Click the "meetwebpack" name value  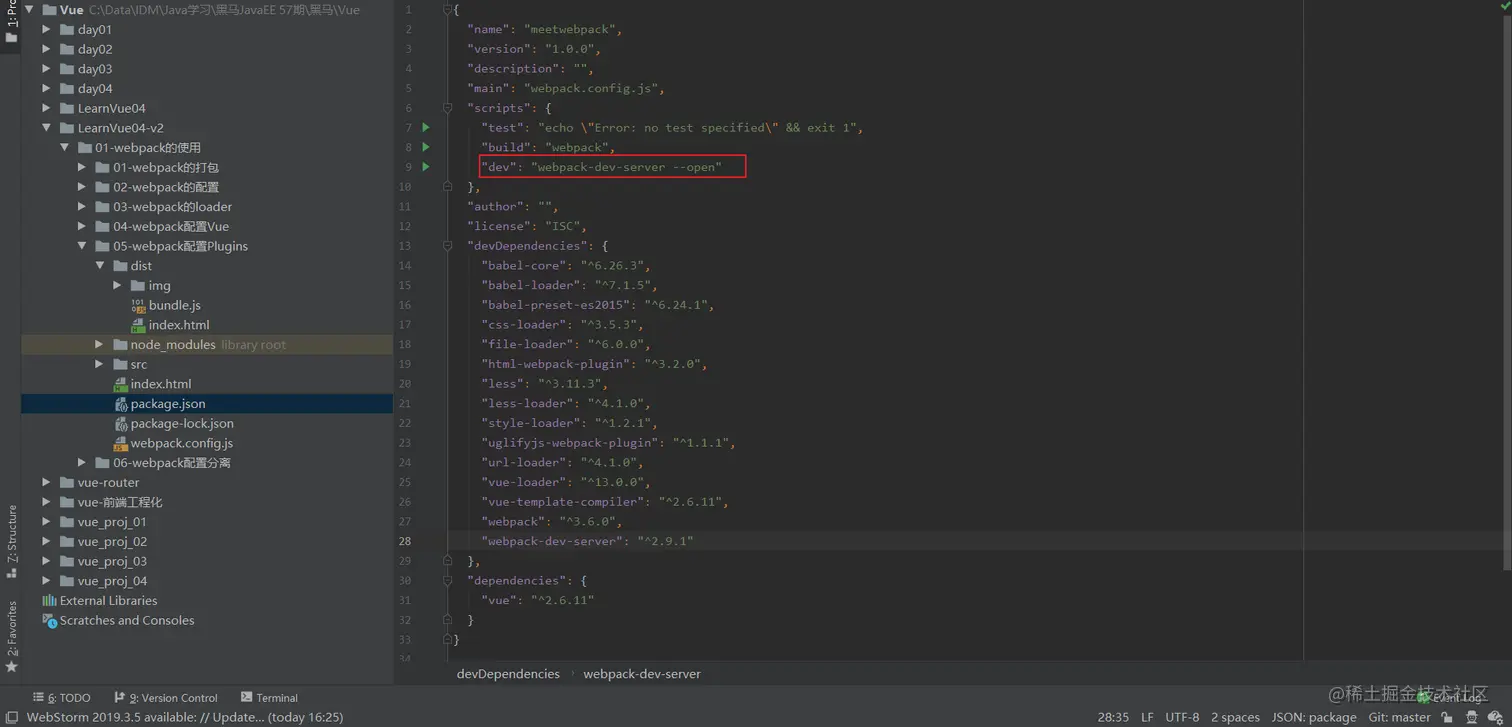click(x=569, y=29)
